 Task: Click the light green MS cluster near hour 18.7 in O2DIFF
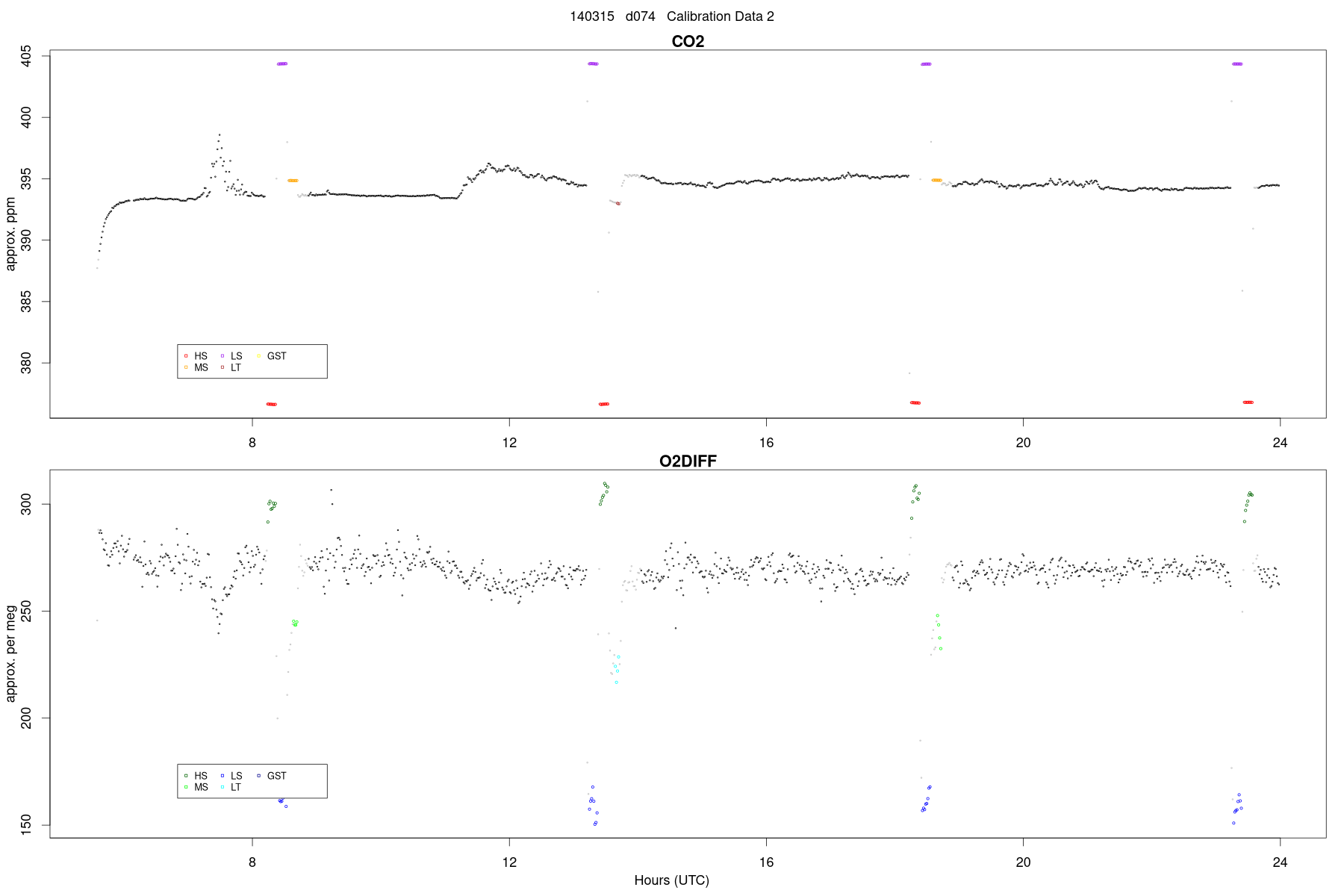[938, 632]
